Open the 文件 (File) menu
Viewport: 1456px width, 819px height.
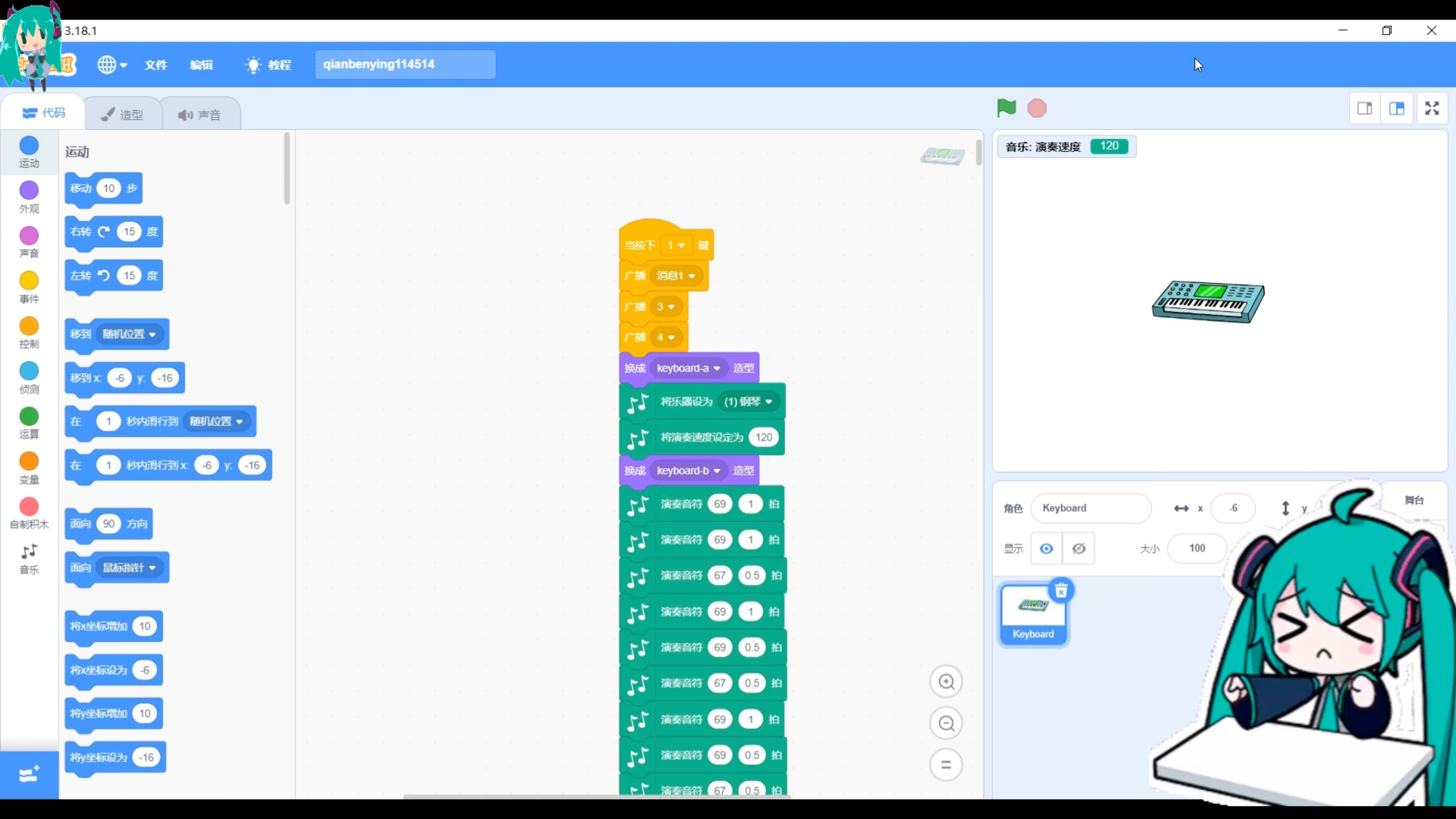pyautogui.click(x=155, y=64)
